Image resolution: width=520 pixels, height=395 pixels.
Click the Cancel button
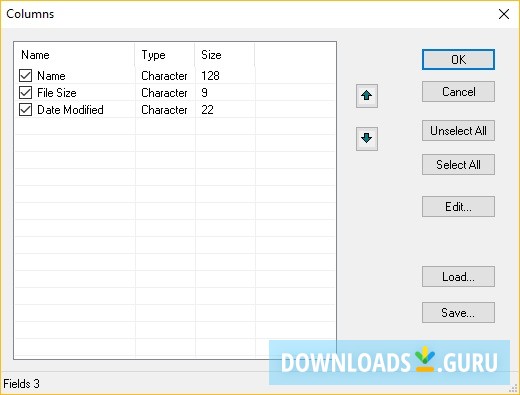click(x=458, y=92)
